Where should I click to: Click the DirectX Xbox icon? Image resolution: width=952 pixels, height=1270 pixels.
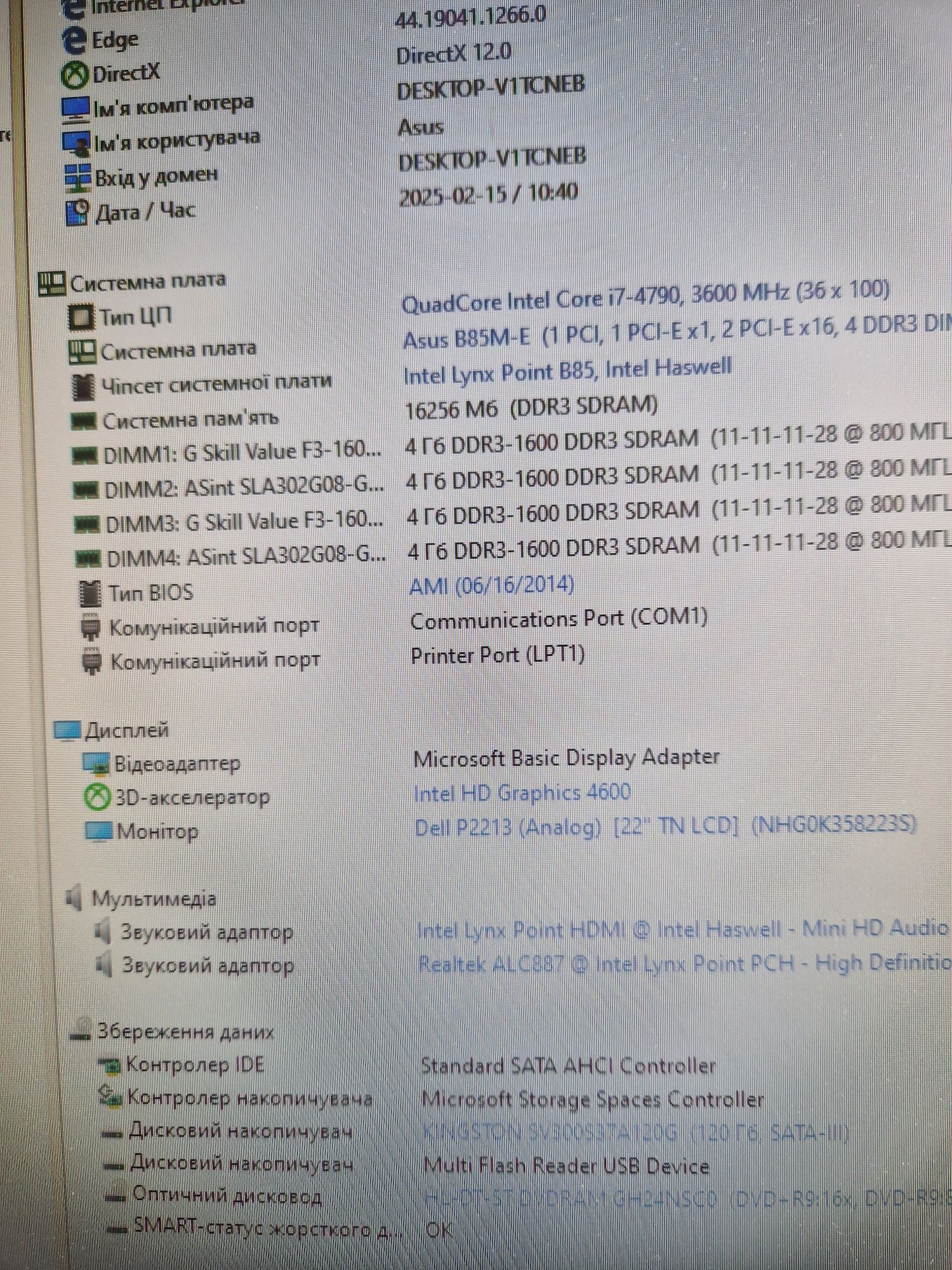[x=75, y=75]
